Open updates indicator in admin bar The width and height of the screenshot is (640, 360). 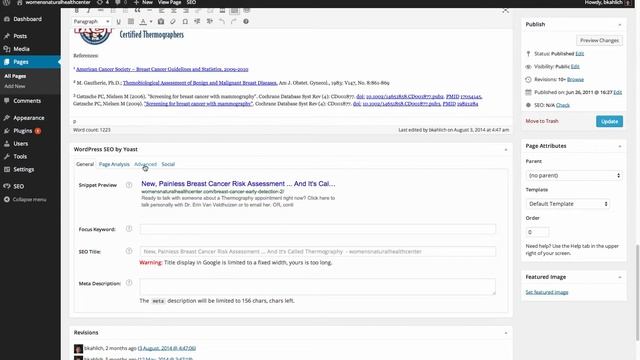102,2
